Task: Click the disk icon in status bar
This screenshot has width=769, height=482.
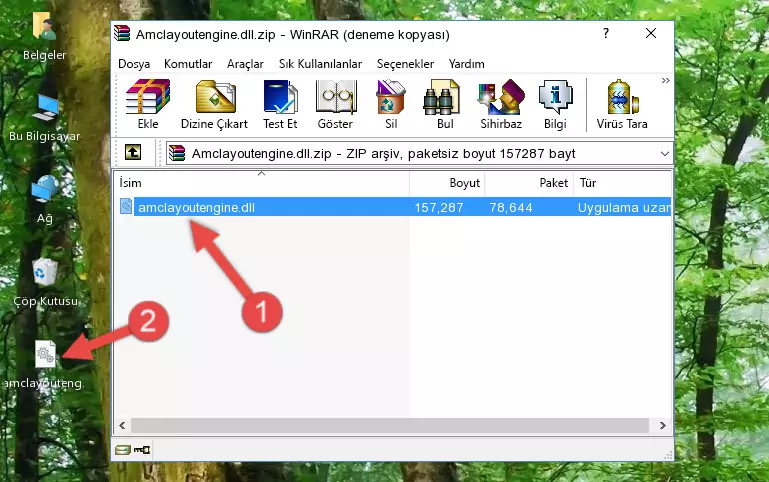Action: 123,450
